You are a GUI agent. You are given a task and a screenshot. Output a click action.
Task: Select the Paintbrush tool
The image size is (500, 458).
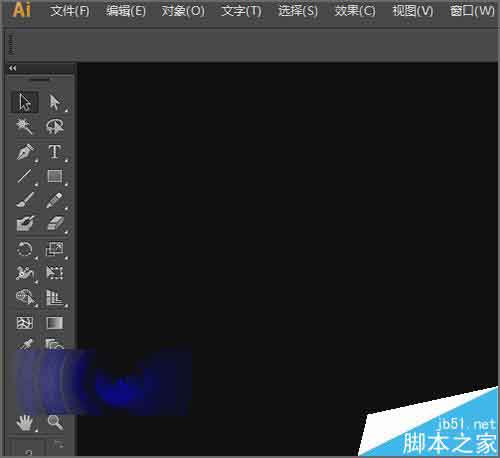coord(25,200)
